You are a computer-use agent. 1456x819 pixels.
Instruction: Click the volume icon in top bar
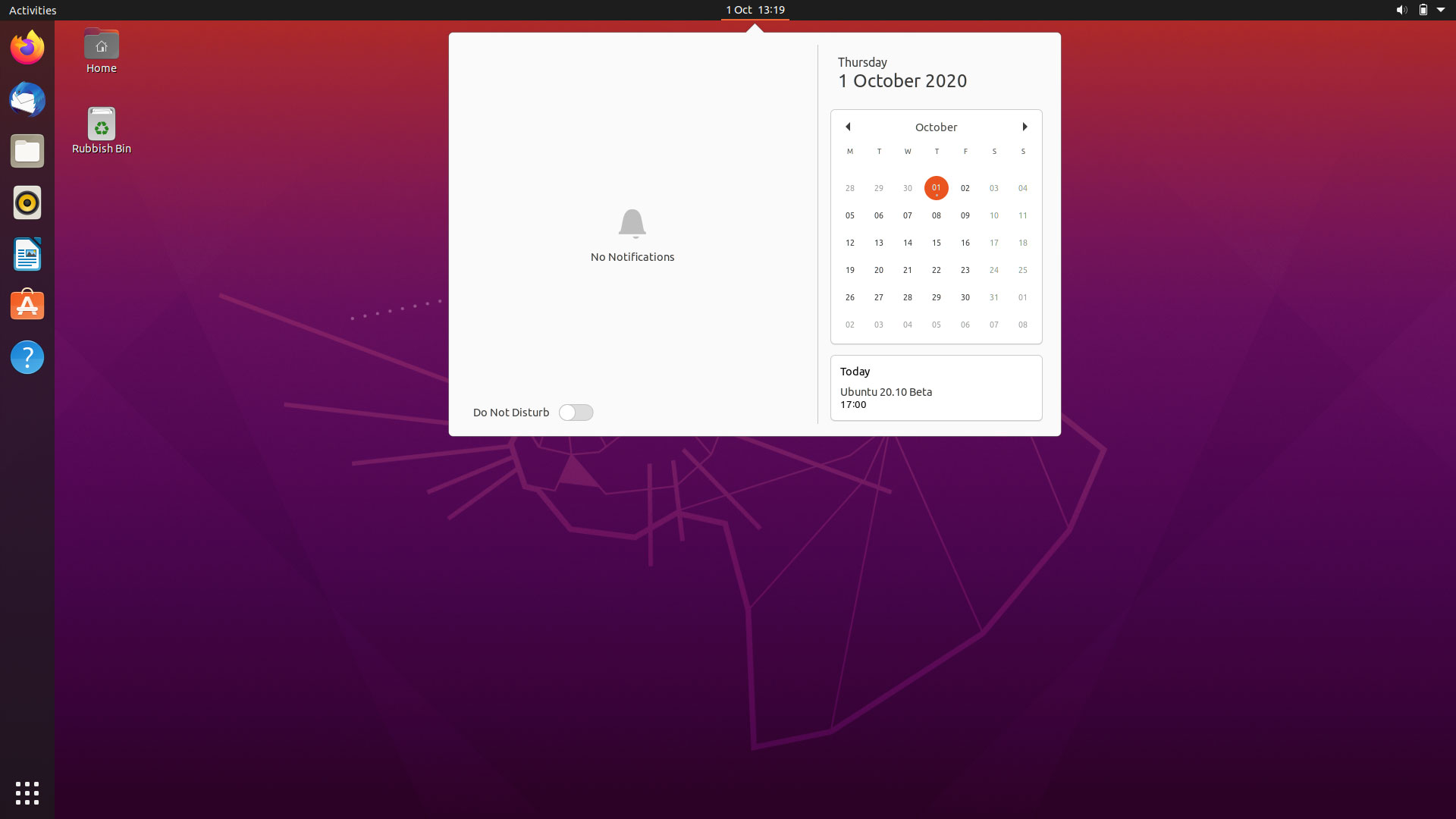point(1401,10)
